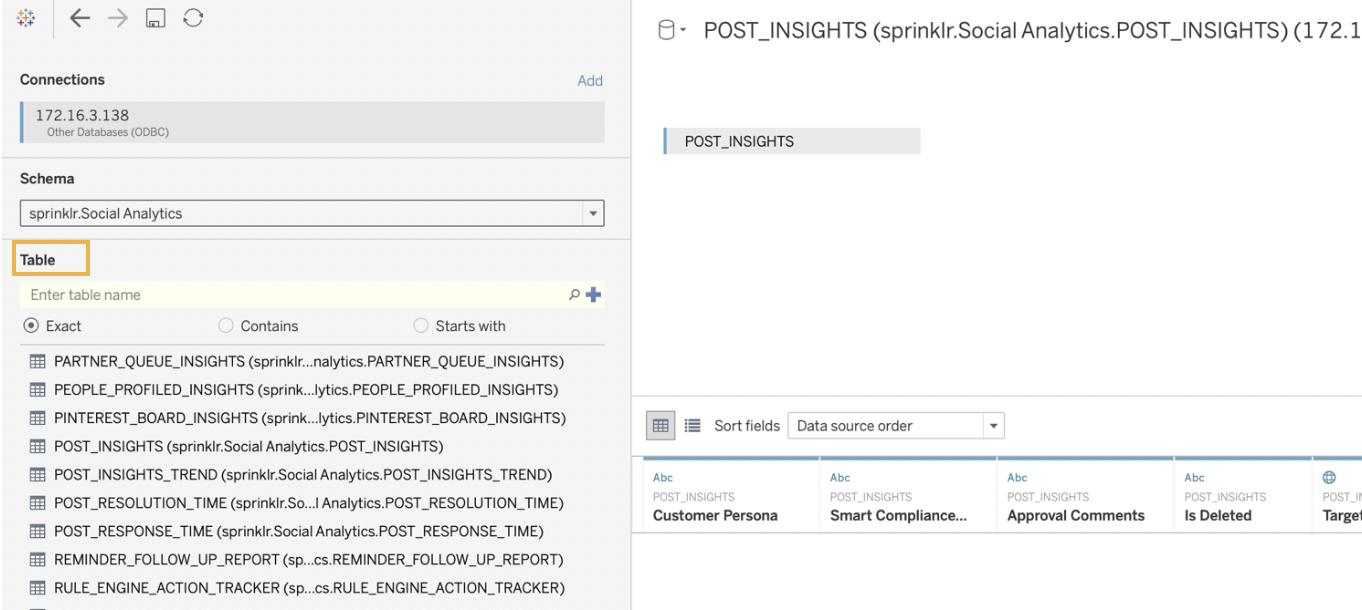Click Abc type icon above Smart Compliance
This screenshot has height=610, width=1362.
(x=840, y=478)
